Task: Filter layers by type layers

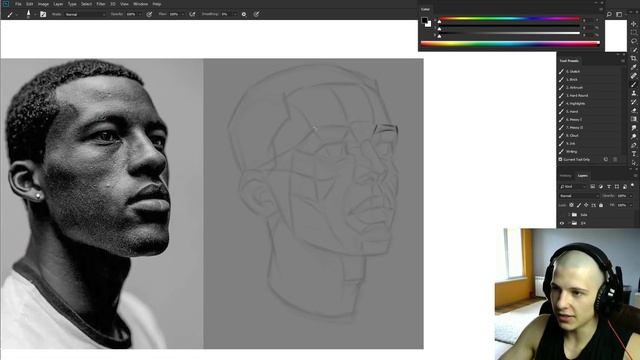Action: [609, 187]
